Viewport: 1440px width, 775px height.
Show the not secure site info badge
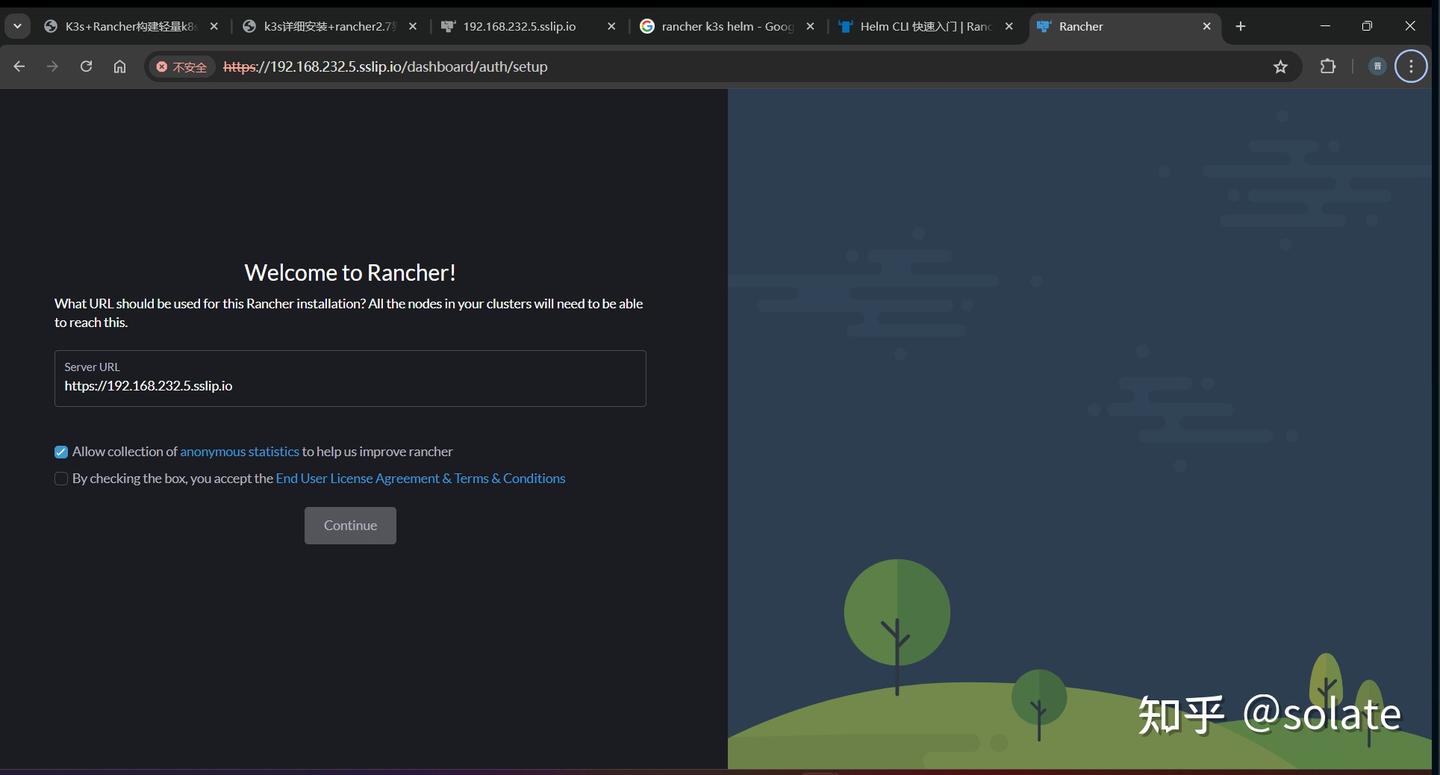[x=181, y=67]
